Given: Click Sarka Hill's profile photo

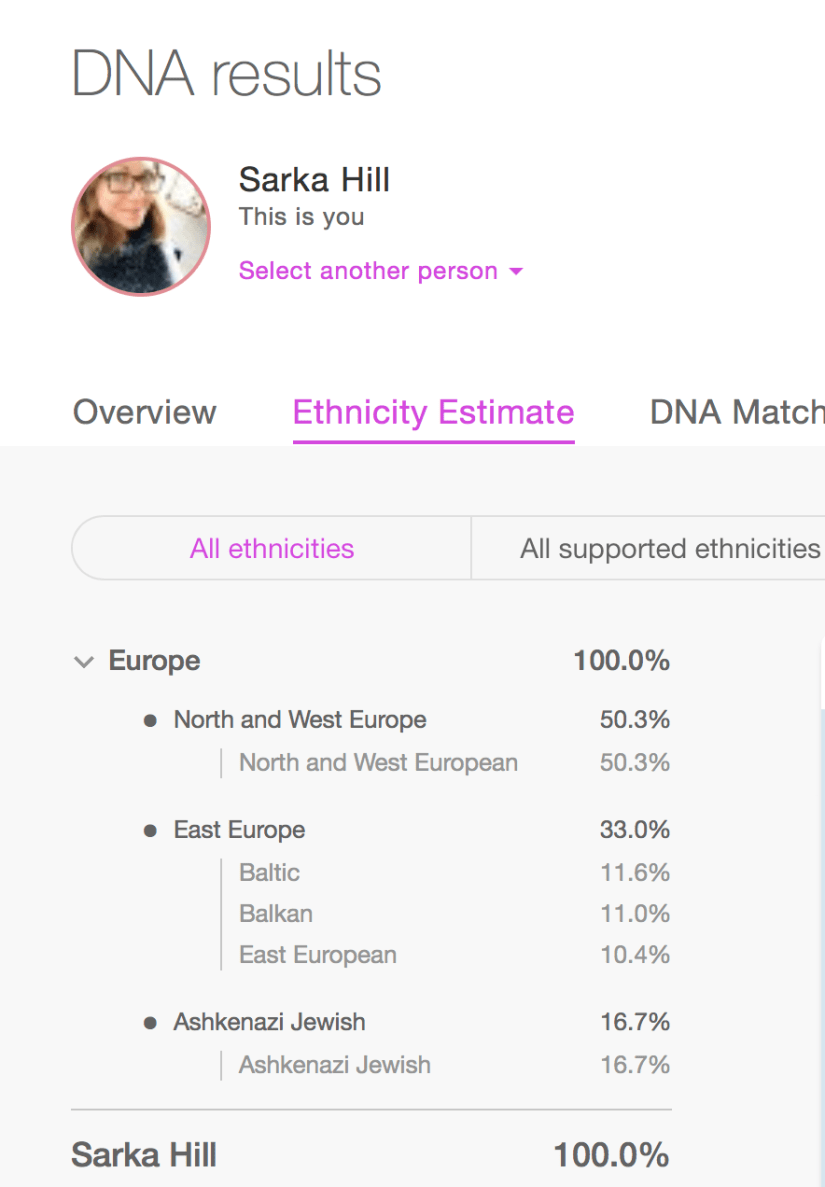Looking at the screenshot, I should pos(141,226).
